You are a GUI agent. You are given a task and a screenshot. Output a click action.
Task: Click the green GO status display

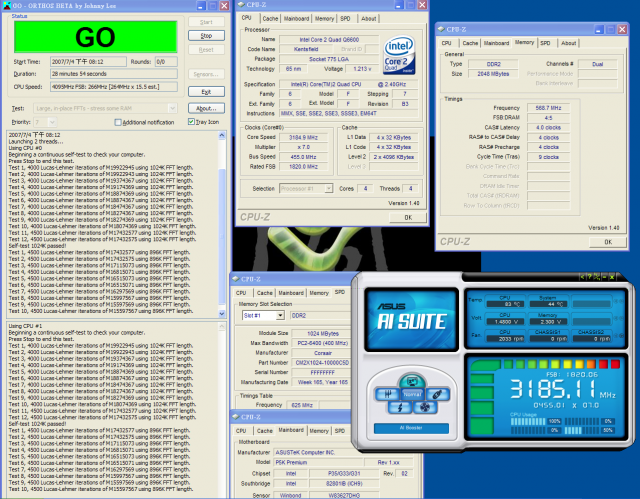tap(96, 37)
